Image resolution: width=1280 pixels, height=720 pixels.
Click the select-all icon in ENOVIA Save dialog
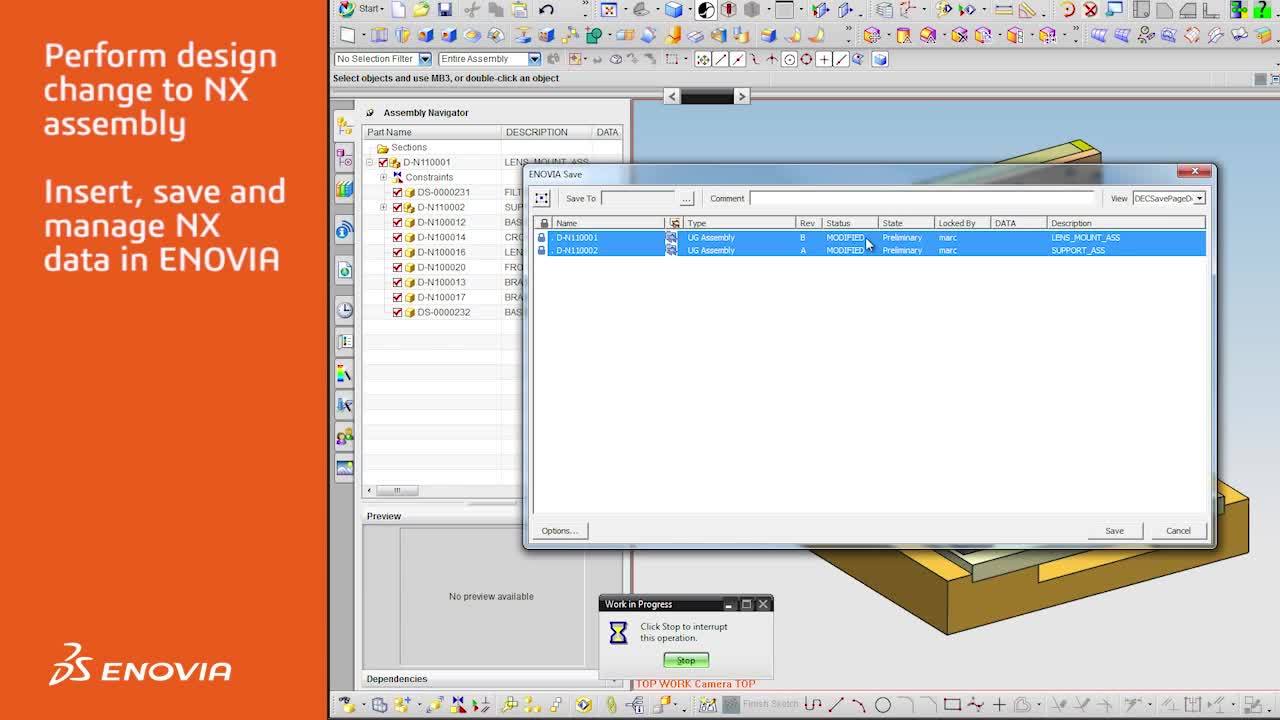point(542,198)
